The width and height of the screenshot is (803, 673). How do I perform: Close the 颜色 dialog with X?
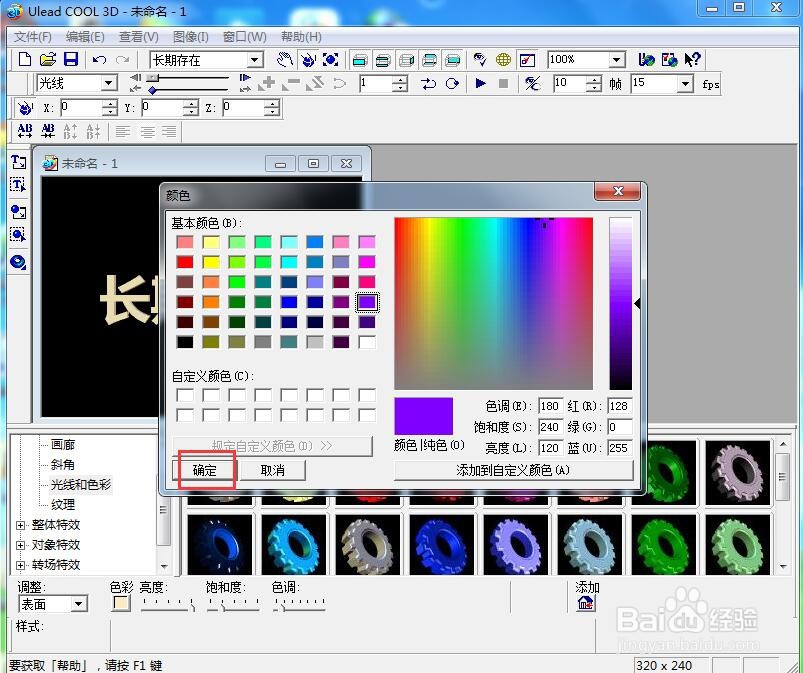618,192
